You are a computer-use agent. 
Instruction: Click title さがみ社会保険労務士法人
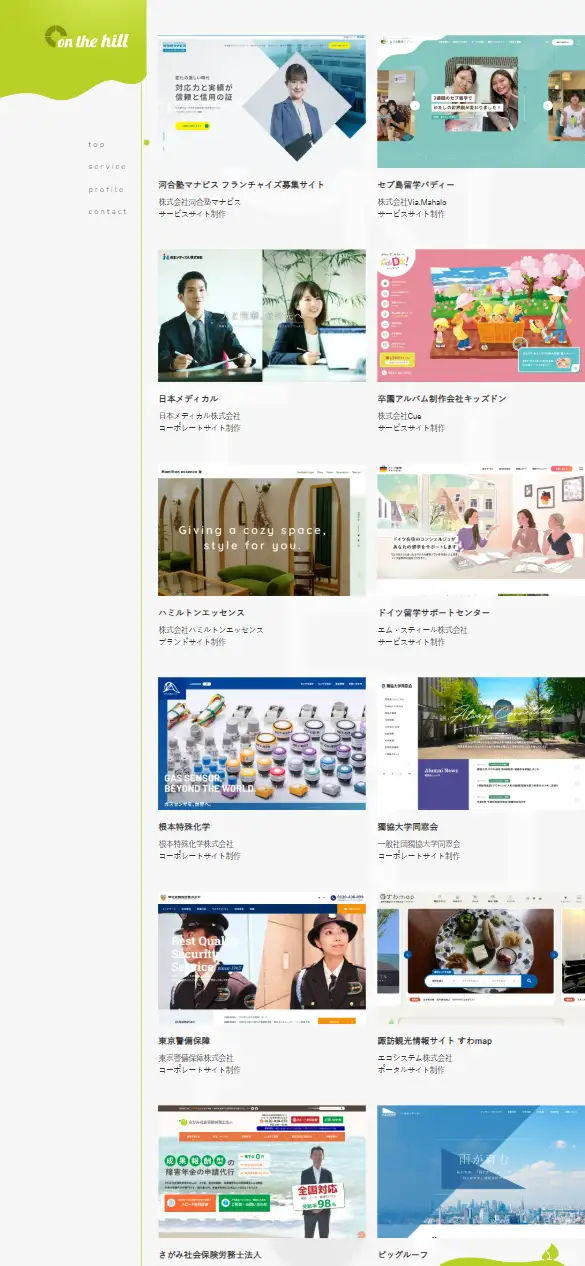210,1254
